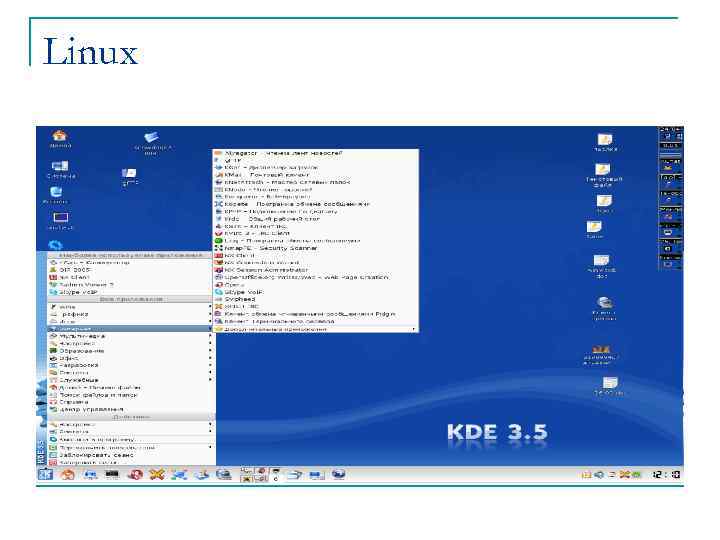Click the KMail icon in the Internet submenu

pyautogui.click(x=219, y=174)
